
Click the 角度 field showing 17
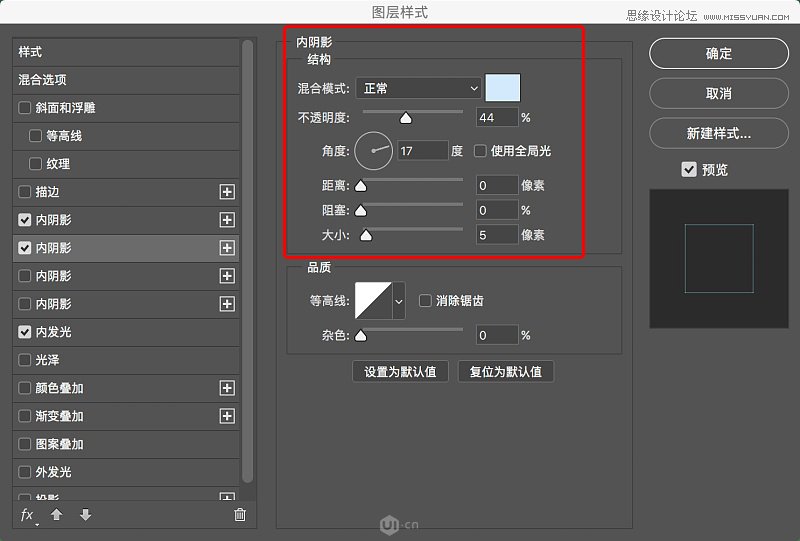pyautogui.click(x=422, y=151)
